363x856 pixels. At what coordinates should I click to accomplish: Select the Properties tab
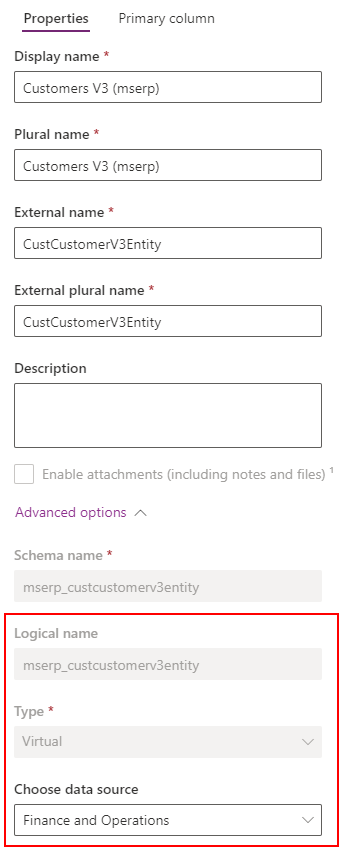point(56,19)
